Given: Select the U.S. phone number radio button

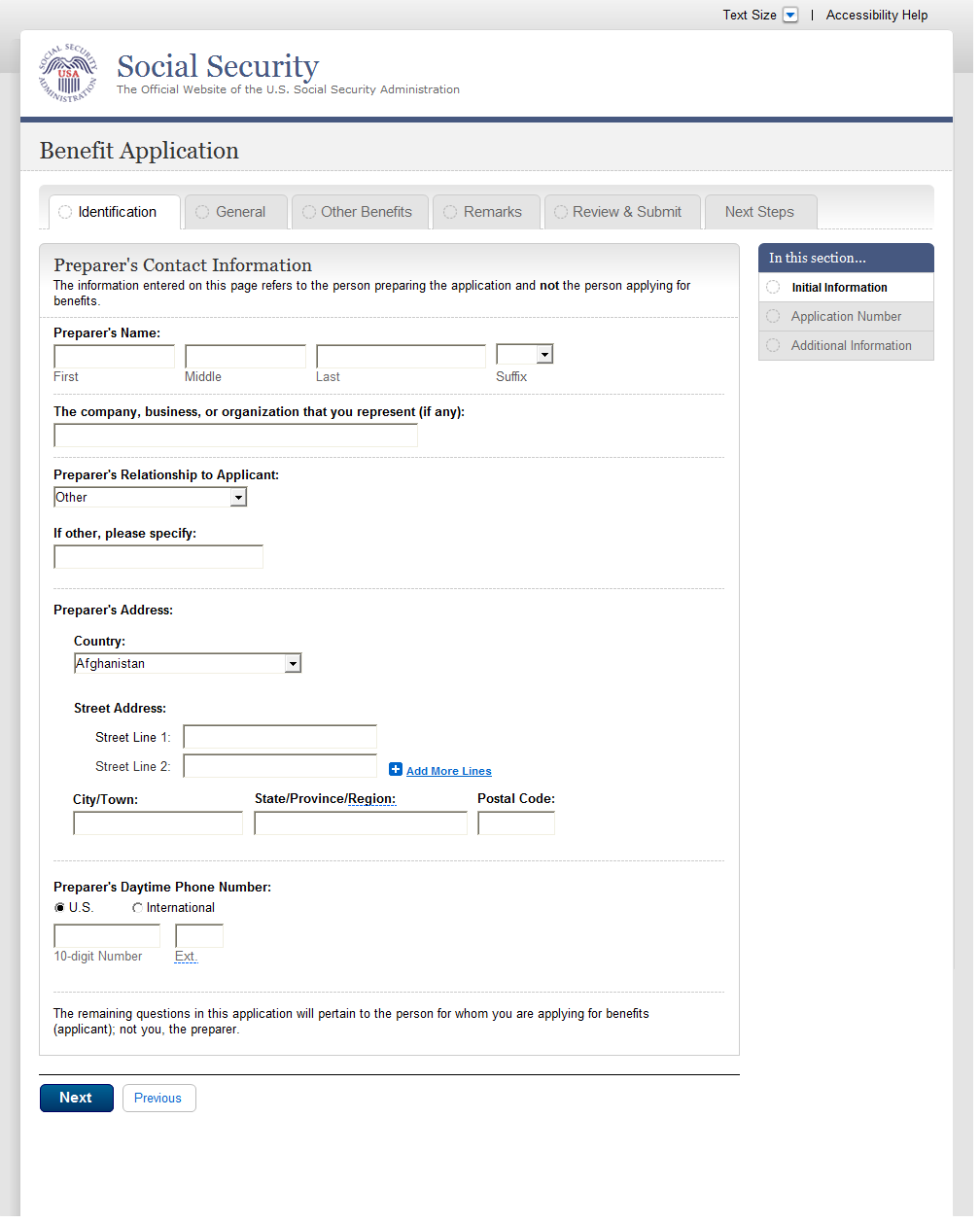Looking at the screenshot, I should (x=60, y=907).
